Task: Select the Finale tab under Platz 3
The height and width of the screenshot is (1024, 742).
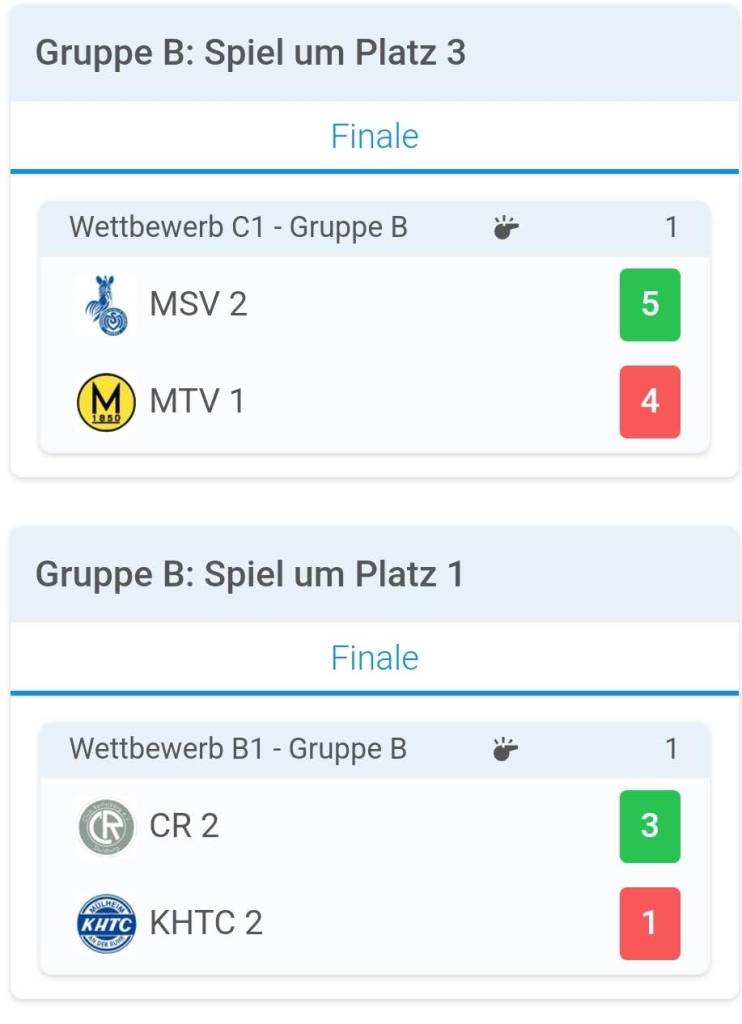Action: [374, 136]
